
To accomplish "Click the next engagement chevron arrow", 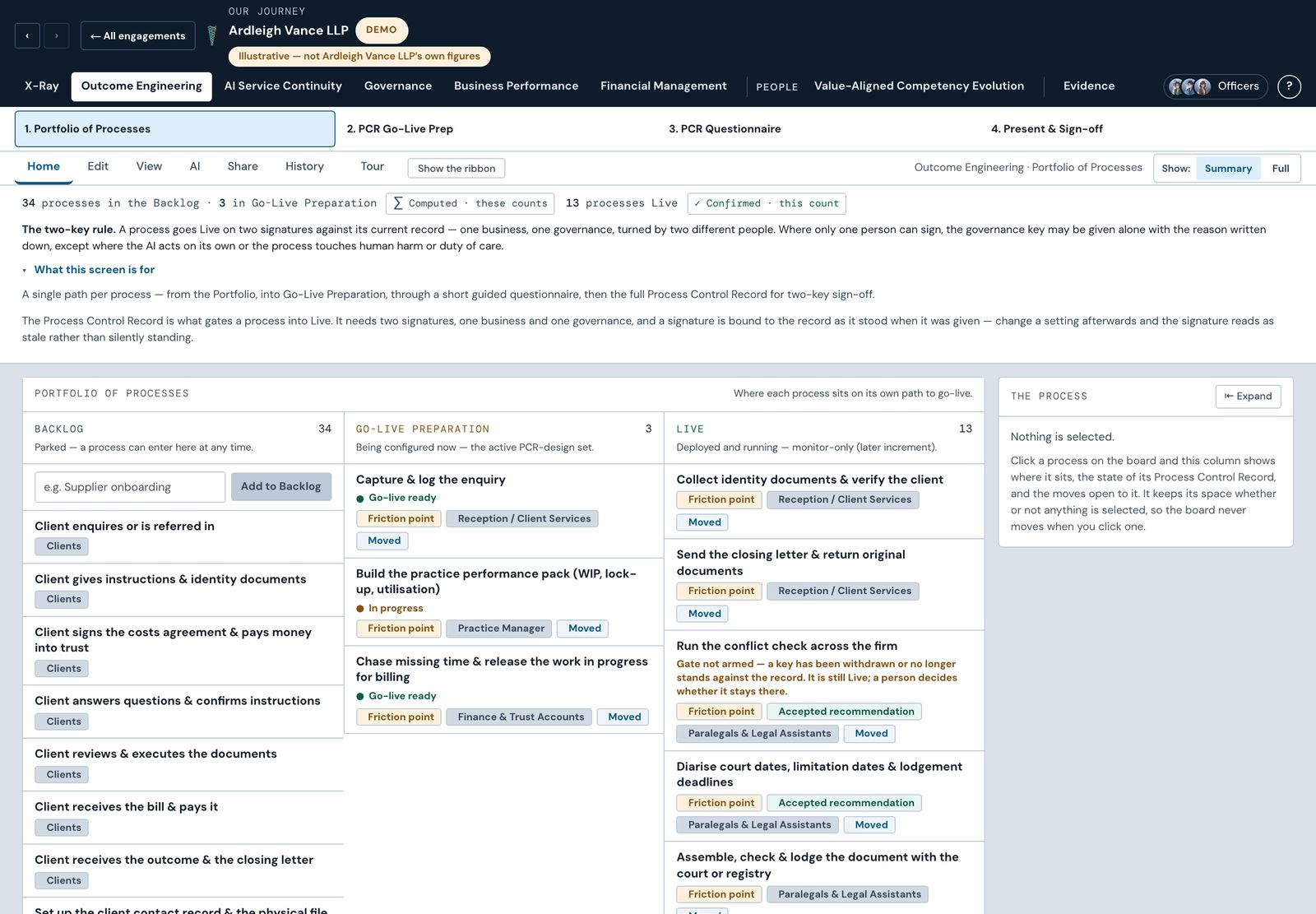I will pos(56,35).
